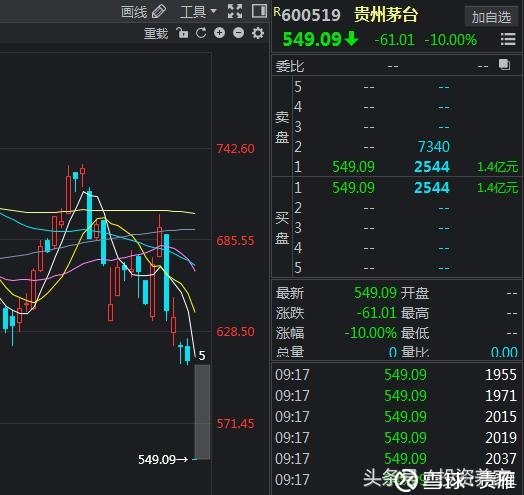524x495 pixels.
Task: Click the 最新 latest price value
Action: (x=375, y=293)
